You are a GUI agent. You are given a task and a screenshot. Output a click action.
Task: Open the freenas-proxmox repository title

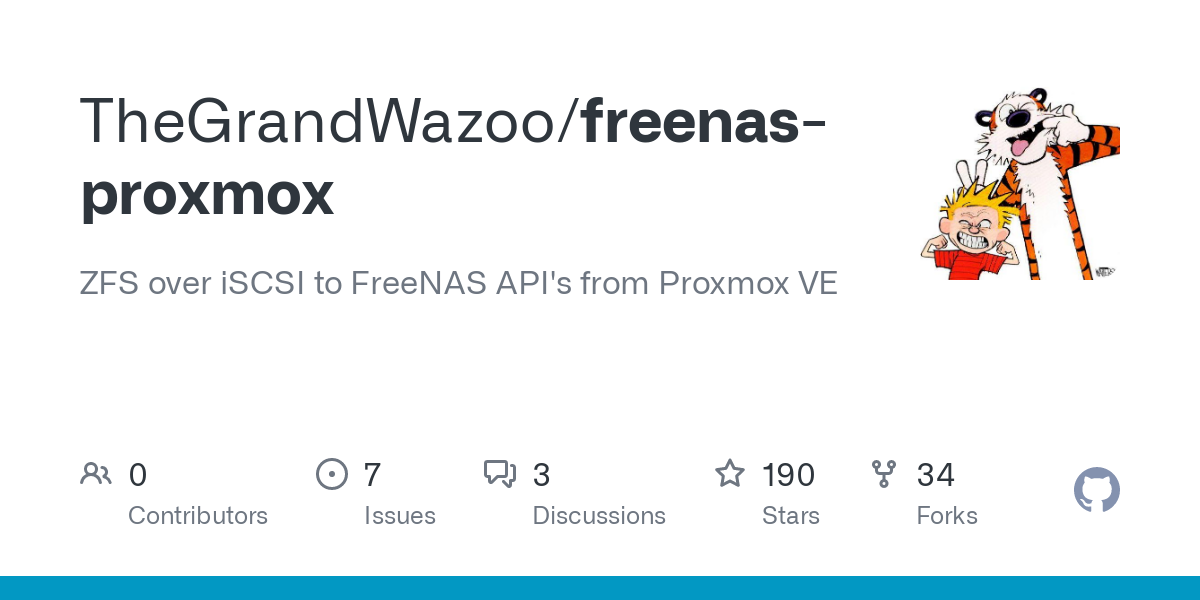453,158
